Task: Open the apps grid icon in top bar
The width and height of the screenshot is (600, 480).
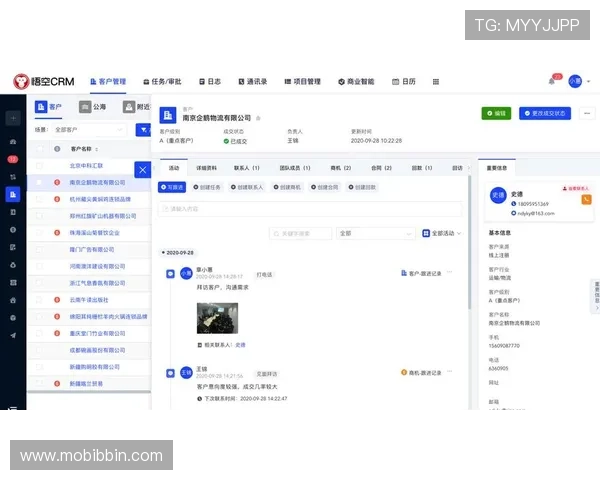Action: pos(435,82)
